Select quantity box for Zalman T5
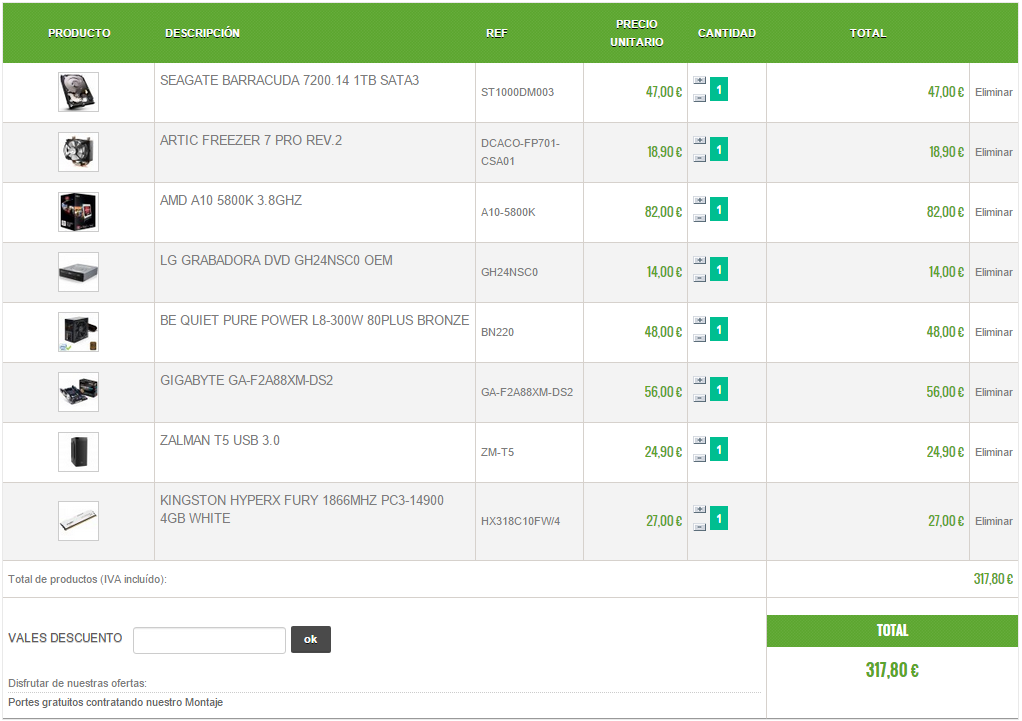This screenshot has height=721, width=1022. pos(718,449)
